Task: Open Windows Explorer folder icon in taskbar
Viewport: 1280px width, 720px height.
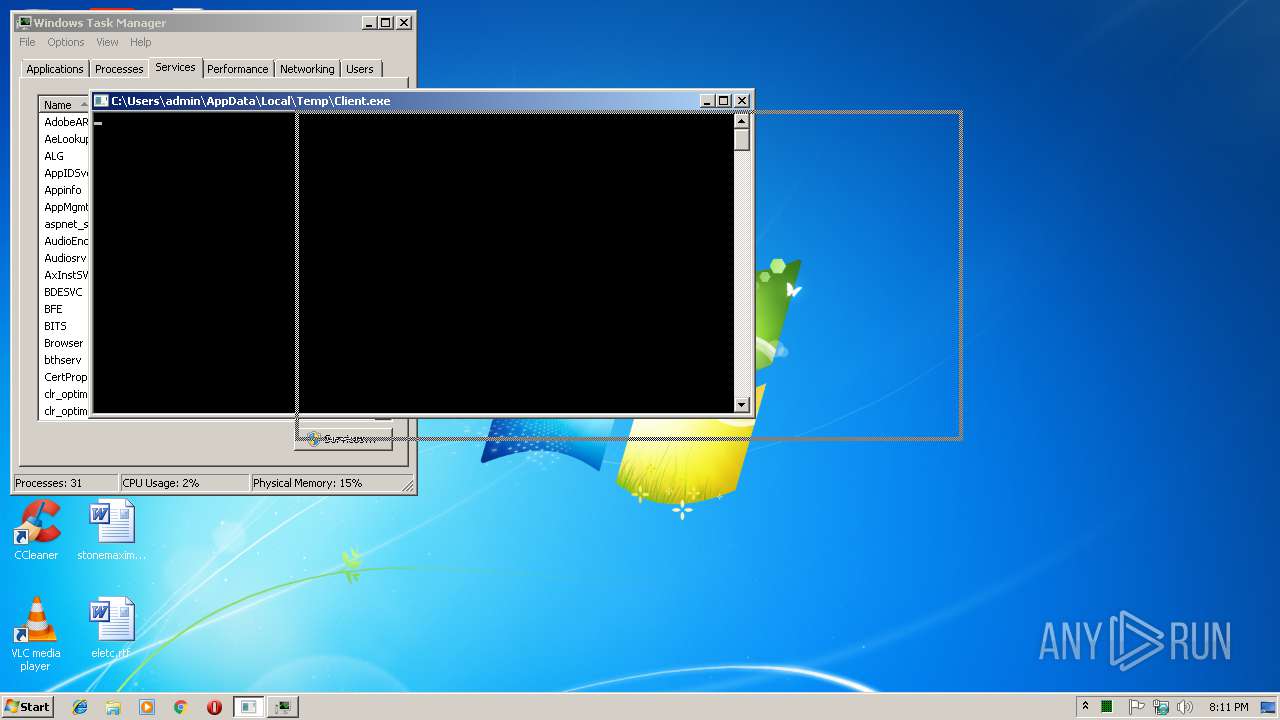Action: tap(113, 707)
